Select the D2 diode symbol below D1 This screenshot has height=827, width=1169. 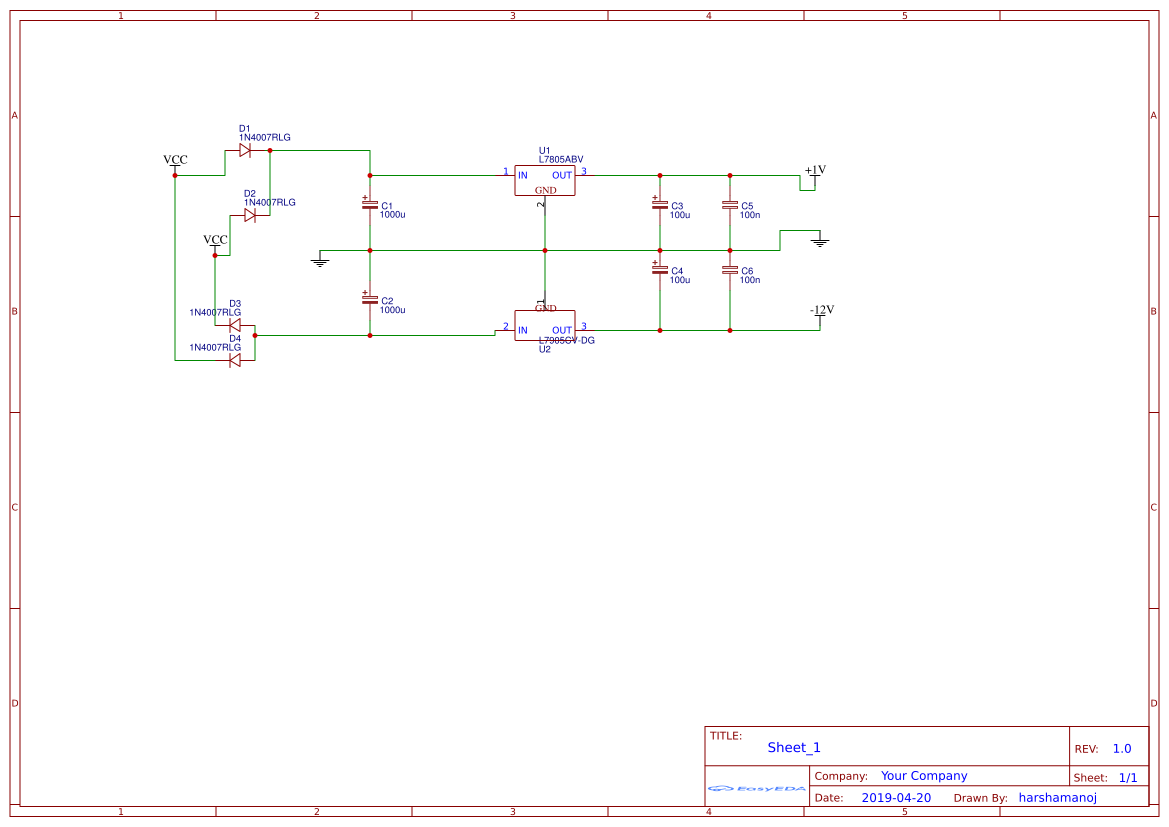pos(252,213)
